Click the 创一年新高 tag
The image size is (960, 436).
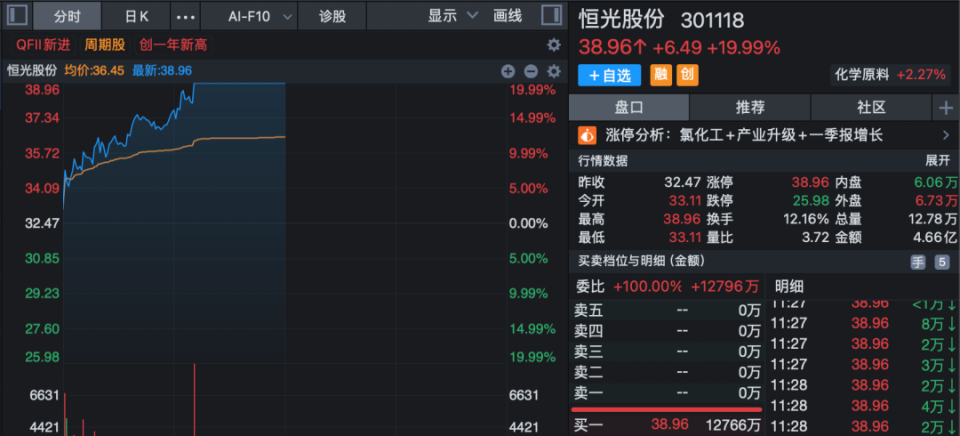point(173,45)
